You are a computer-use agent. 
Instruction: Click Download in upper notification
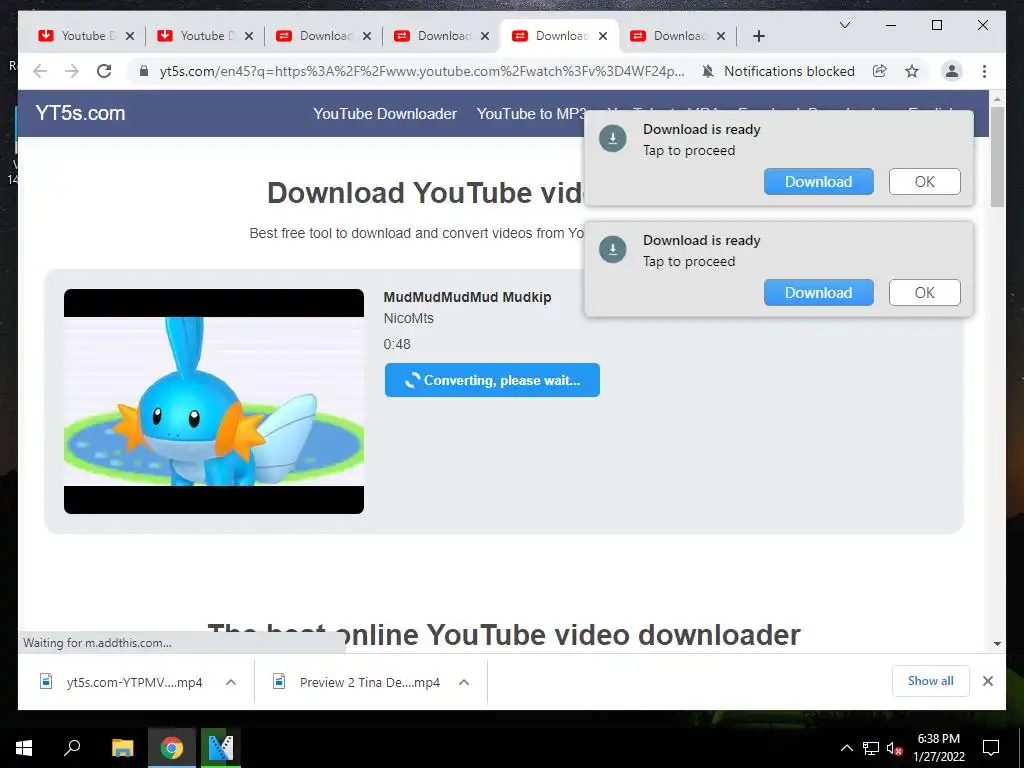pos(818,182)
